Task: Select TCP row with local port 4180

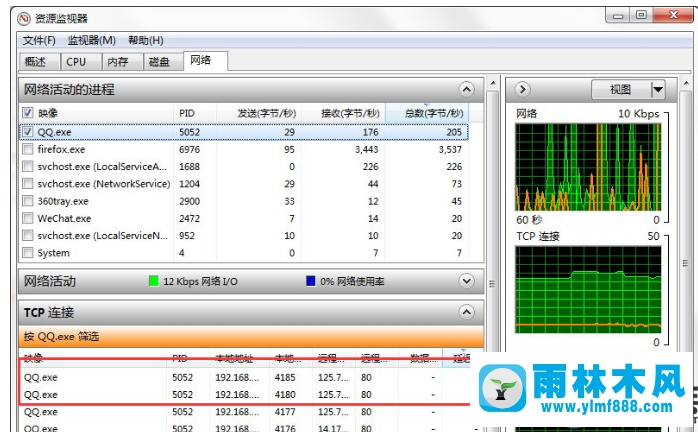Action: (244, 395)
